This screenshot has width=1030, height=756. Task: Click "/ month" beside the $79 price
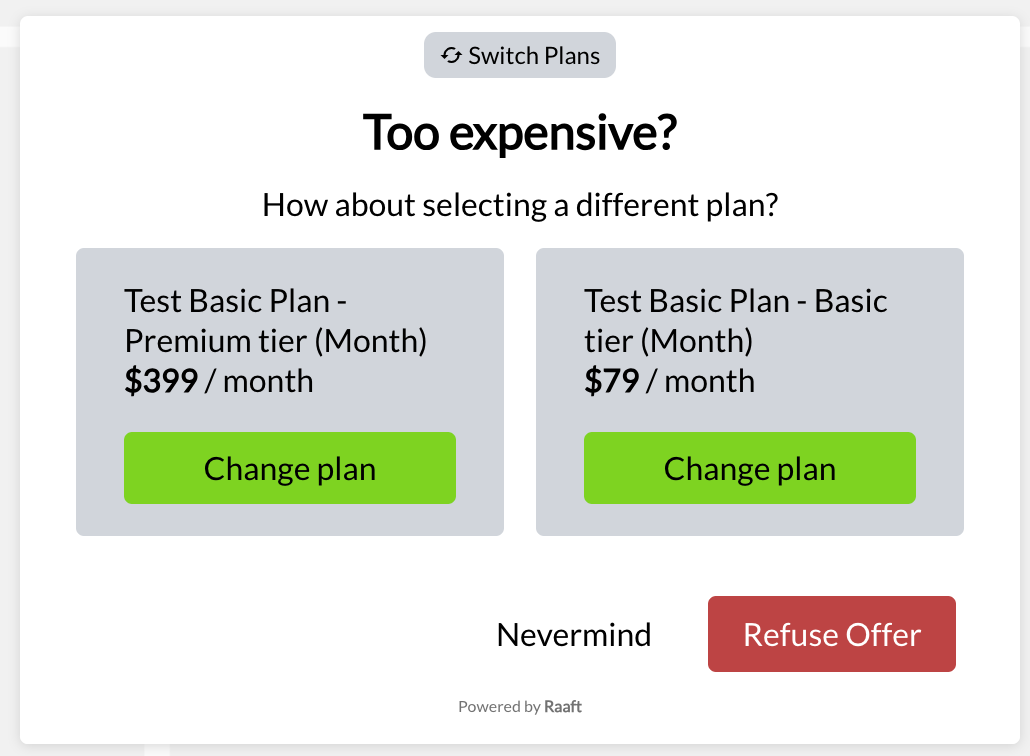(700, 381)
